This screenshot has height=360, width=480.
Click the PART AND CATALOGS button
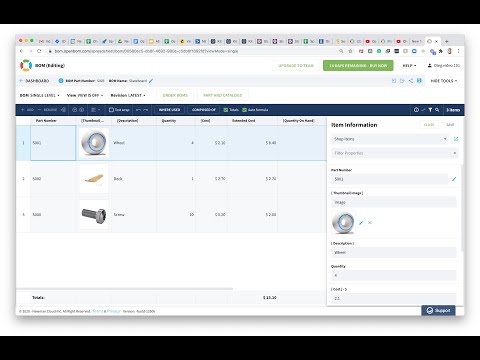click(223, 95)
